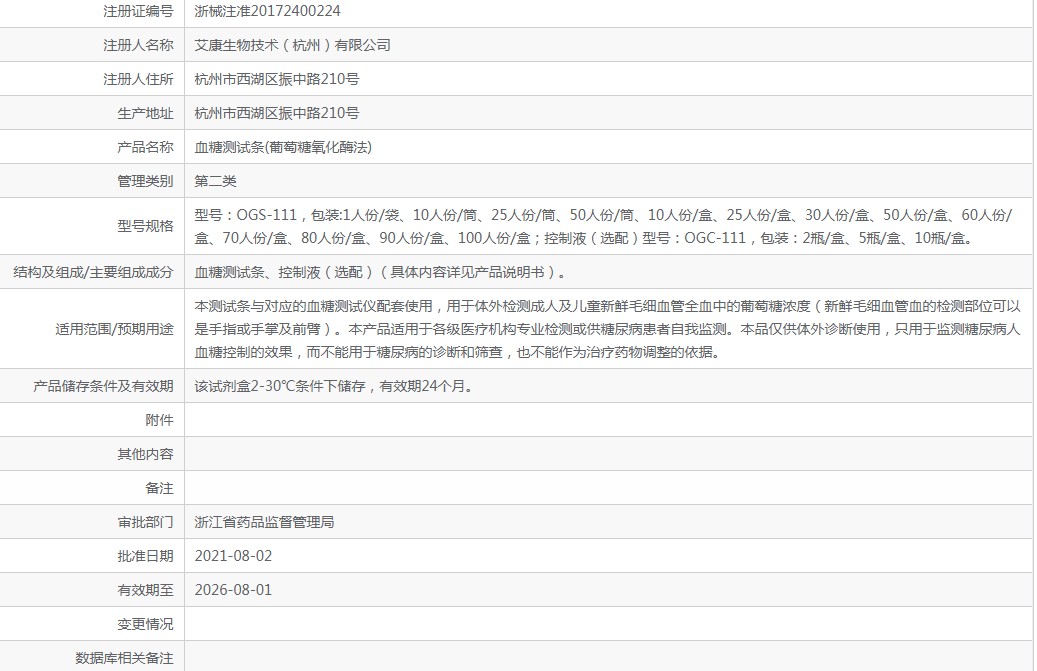Click the 生产地址 label
1037x671 pixels.
click(x=145, y=113)
